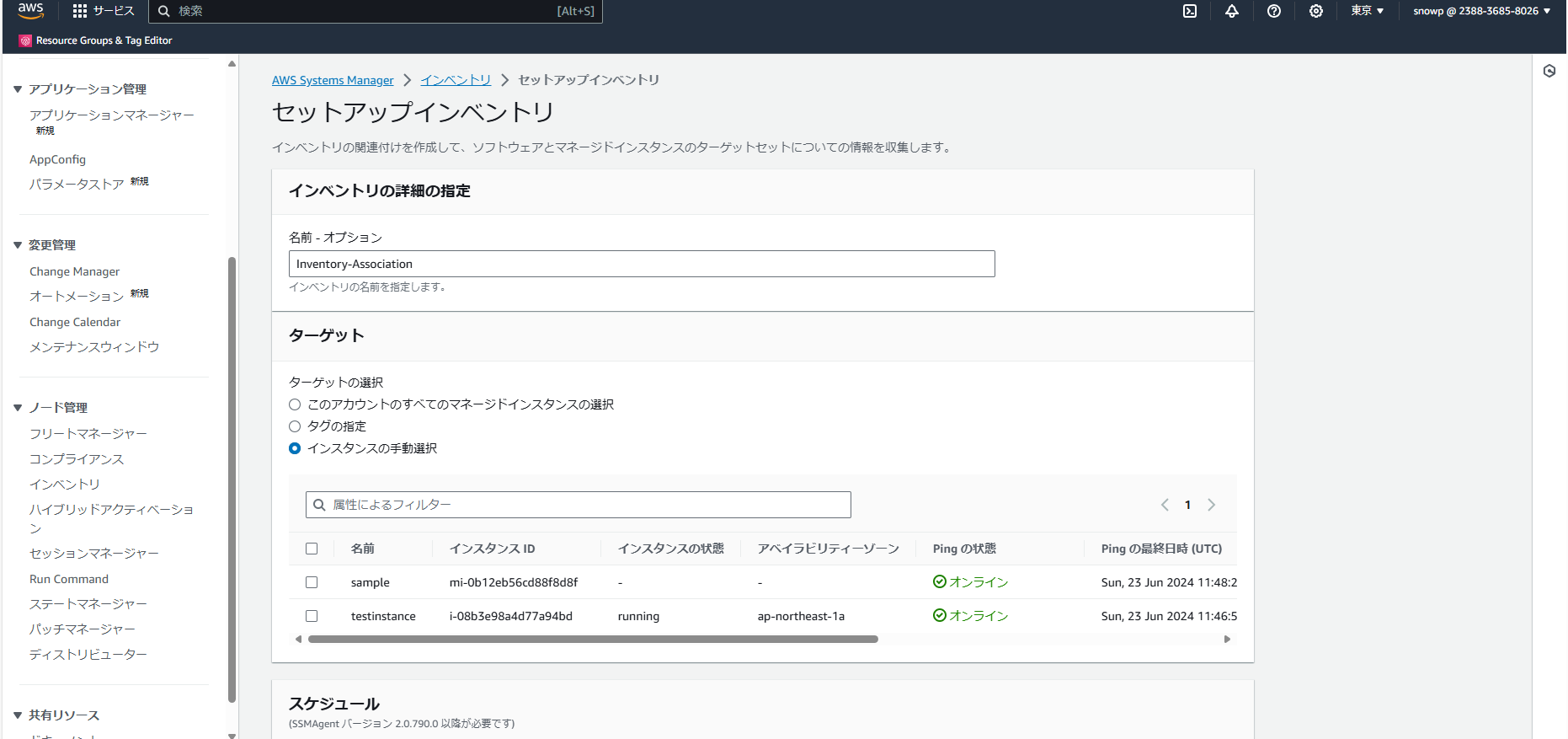Open インベントリ in the sidebar
Screen dimensions: 1568x739
click(65, 485)
